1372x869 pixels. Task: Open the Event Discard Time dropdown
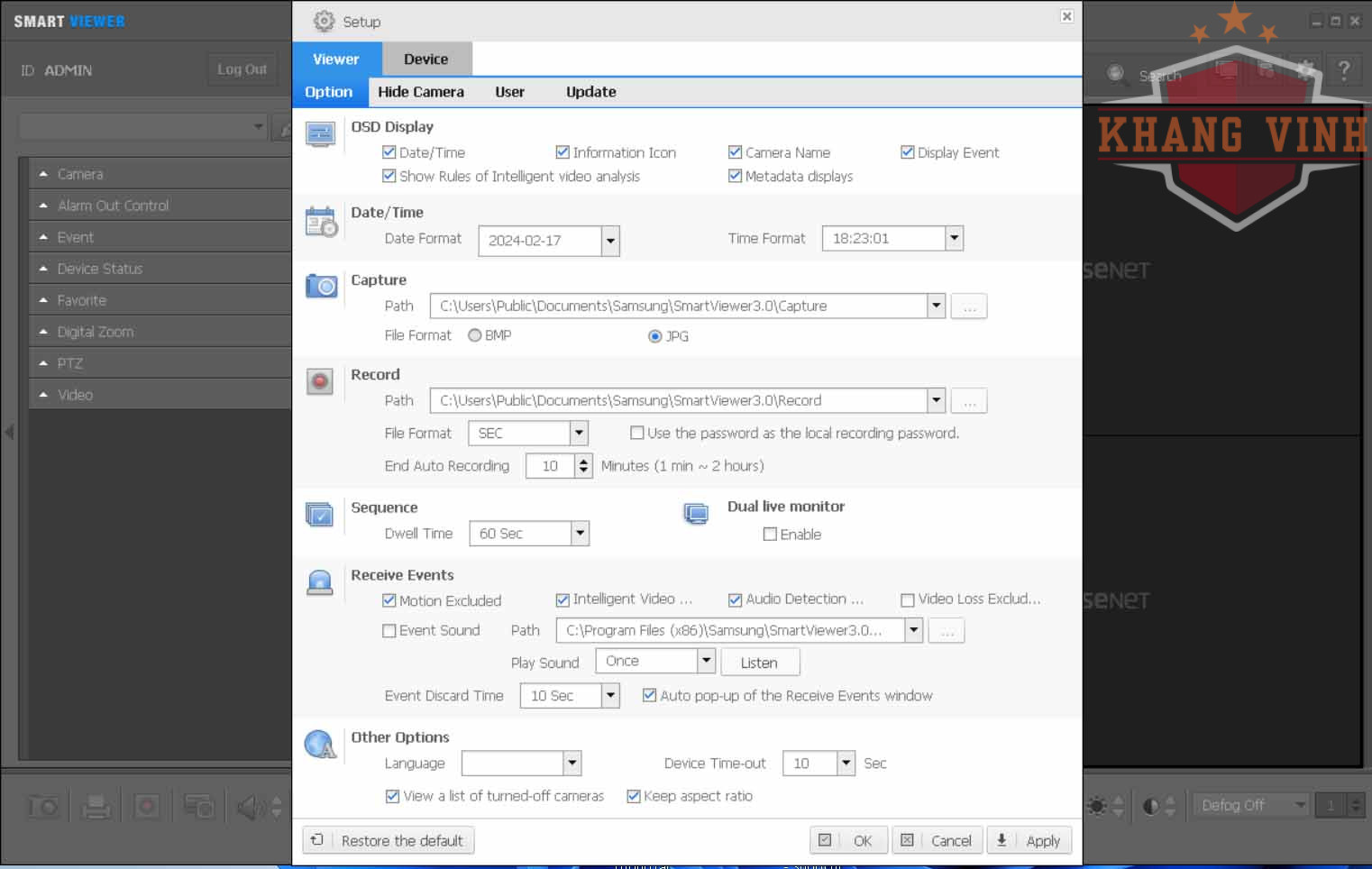click(610, 695)
